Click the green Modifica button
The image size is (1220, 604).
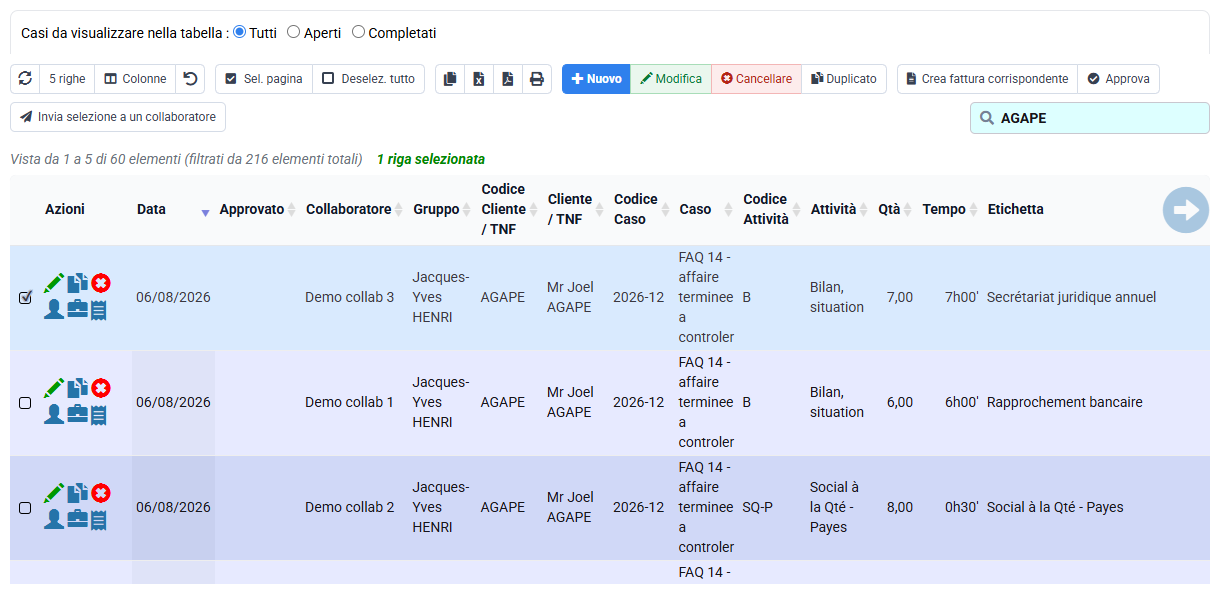671,79
